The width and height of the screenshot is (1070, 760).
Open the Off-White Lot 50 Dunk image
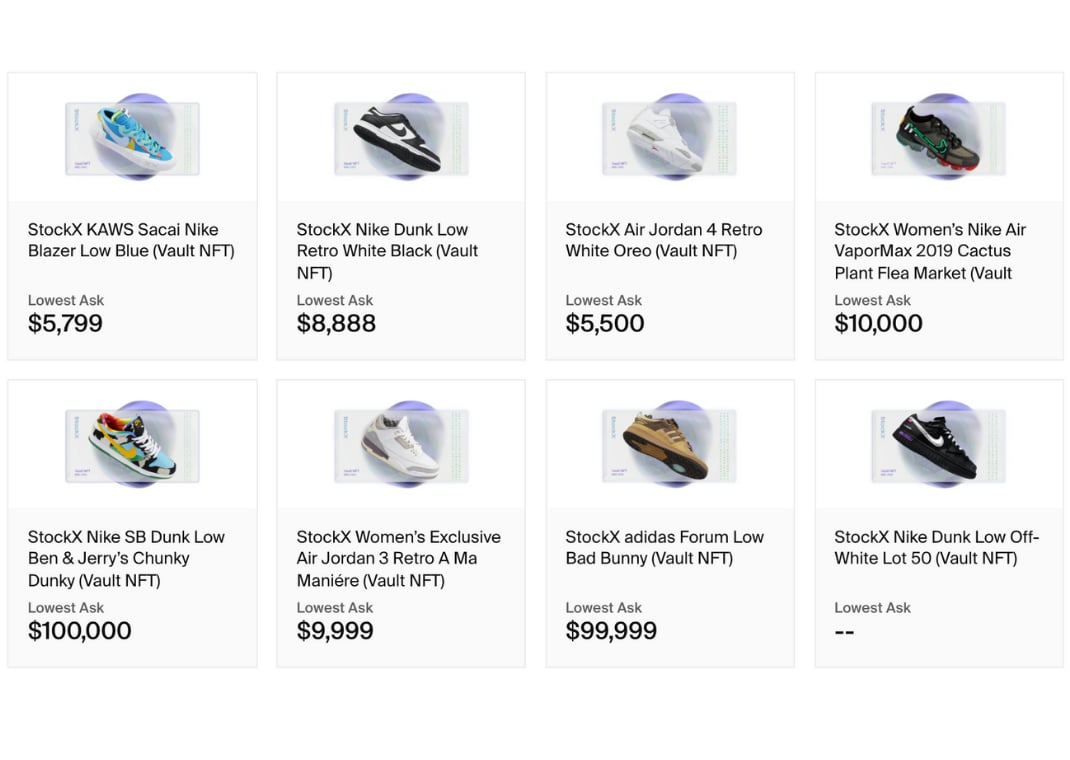tap(939, 445)
